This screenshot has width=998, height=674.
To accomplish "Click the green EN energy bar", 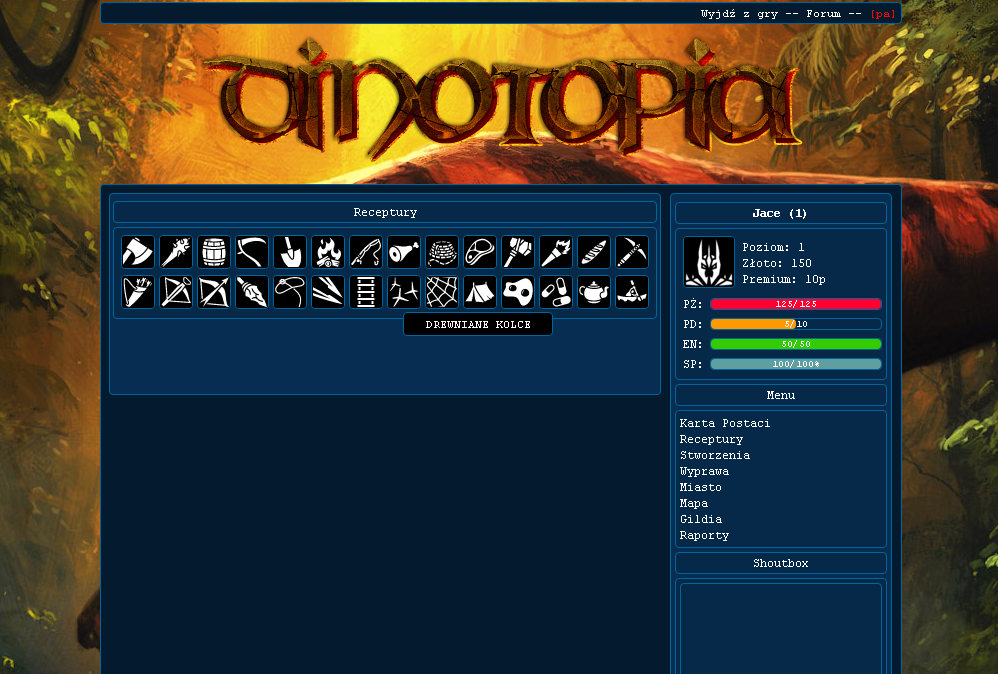I will click(x=796, y=344).
